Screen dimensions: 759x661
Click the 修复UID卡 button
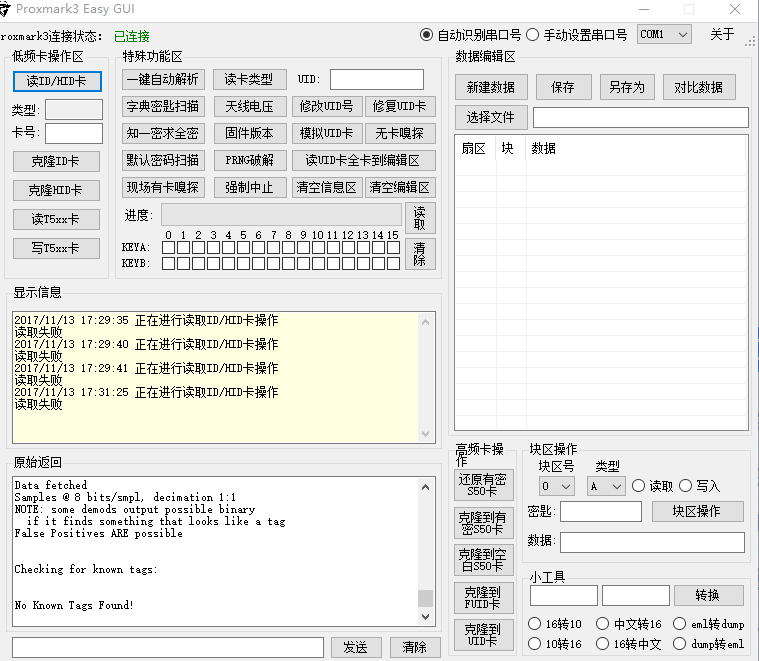coord(400,106)
